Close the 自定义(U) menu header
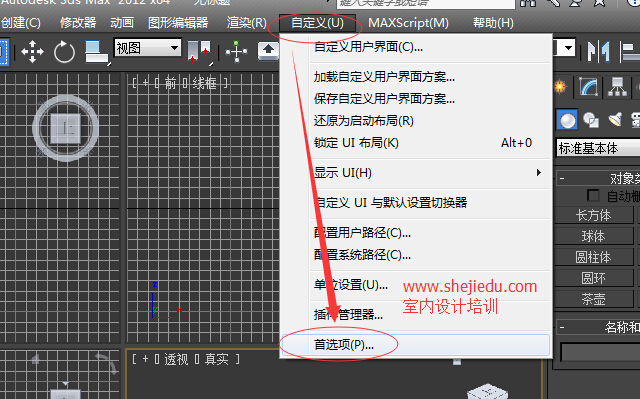640x399 pixels. click(317, 23)
